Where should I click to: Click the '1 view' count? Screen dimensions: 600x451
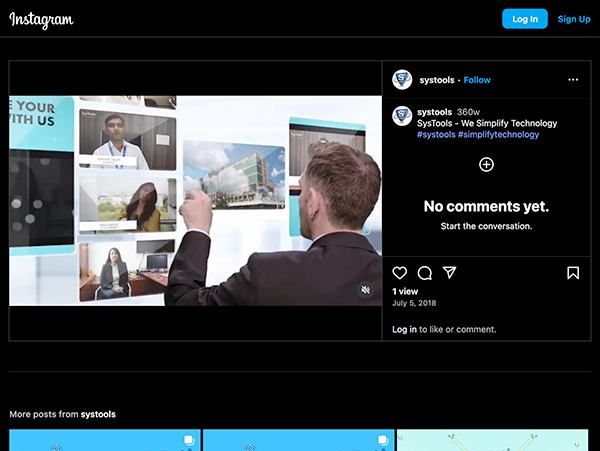click(405, 291)
